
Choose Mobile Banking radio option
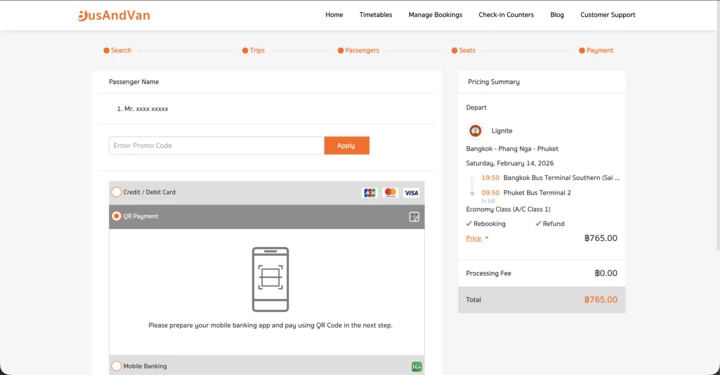pos(117,366)
